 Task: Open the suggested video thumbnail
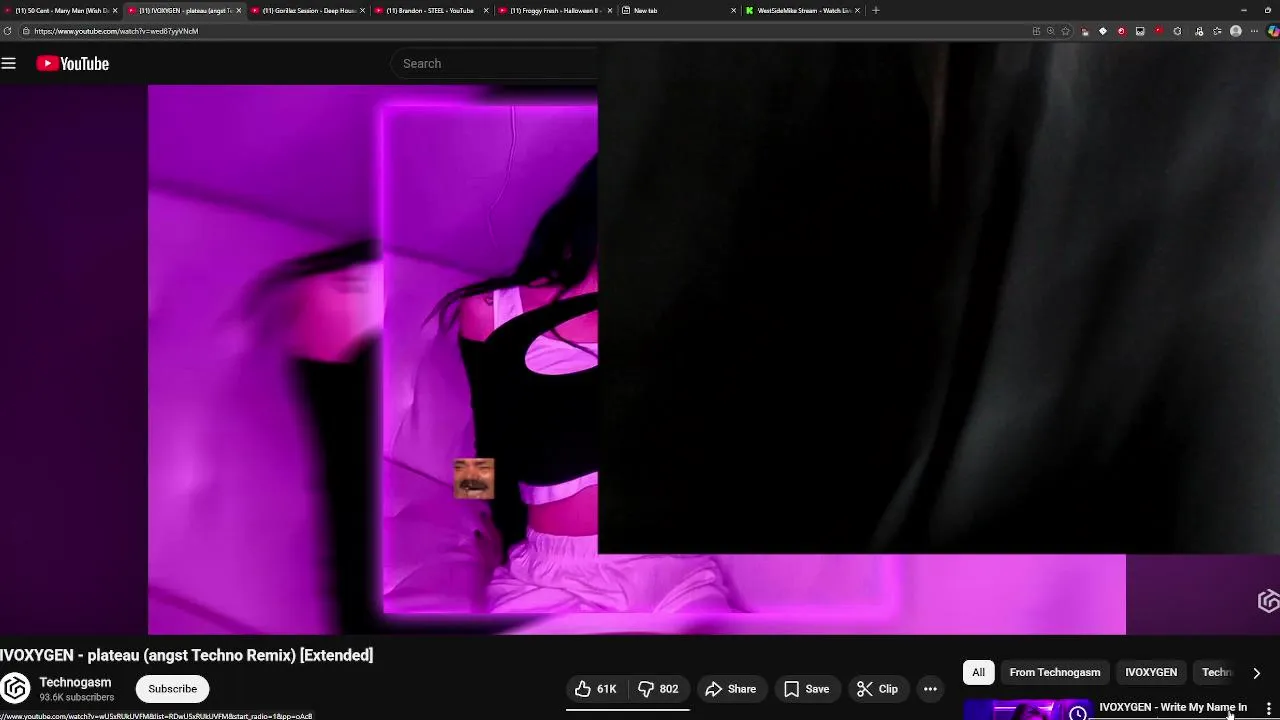pyautogui.click(x=1027, y=710)
